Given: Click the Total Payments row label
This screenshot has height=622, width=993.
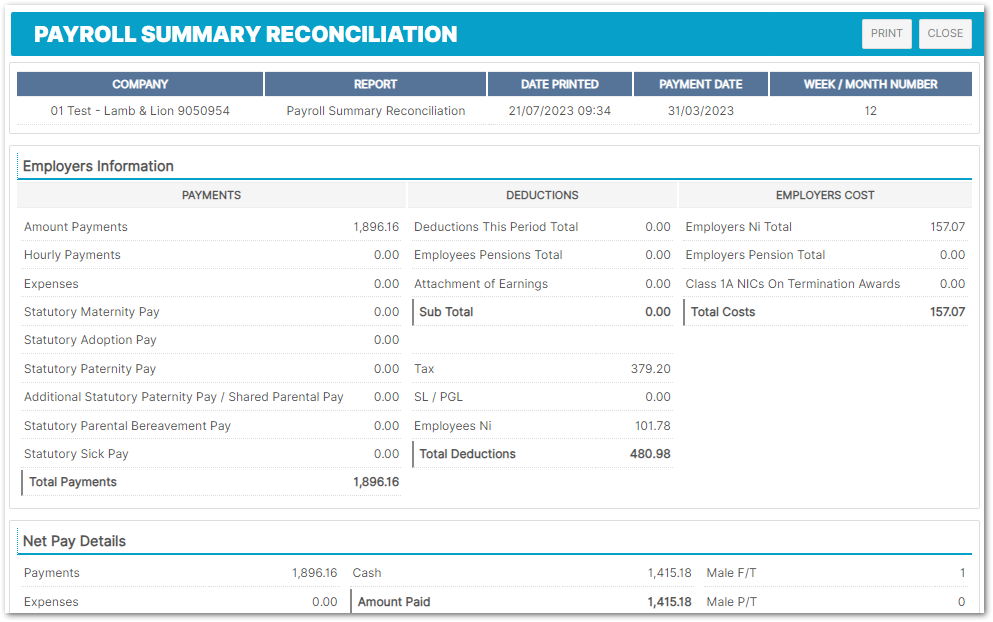Looking at the screenshot, I should coord(73,482).
